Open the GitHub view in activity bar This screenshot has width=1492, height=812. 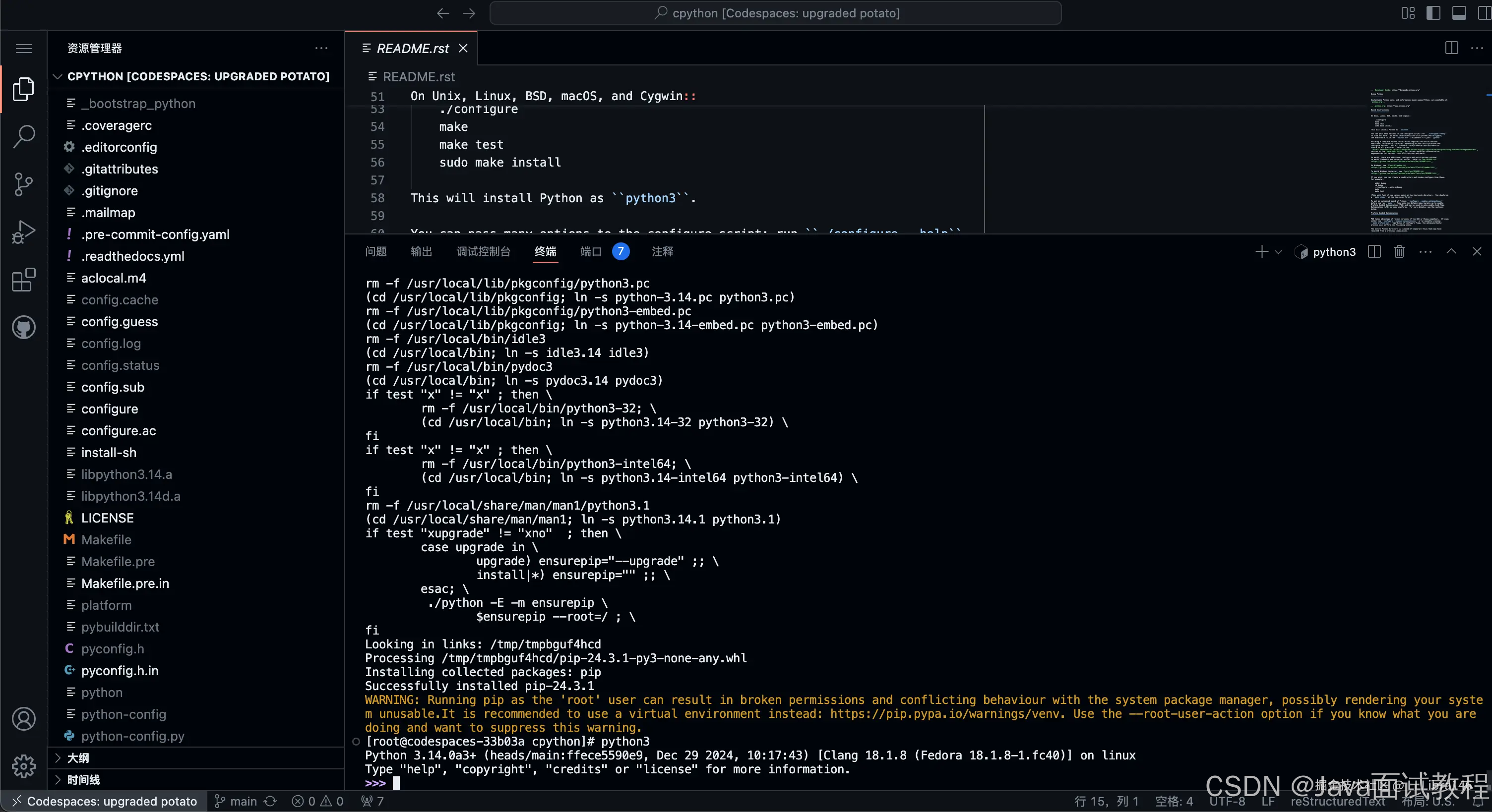point(24,328)
